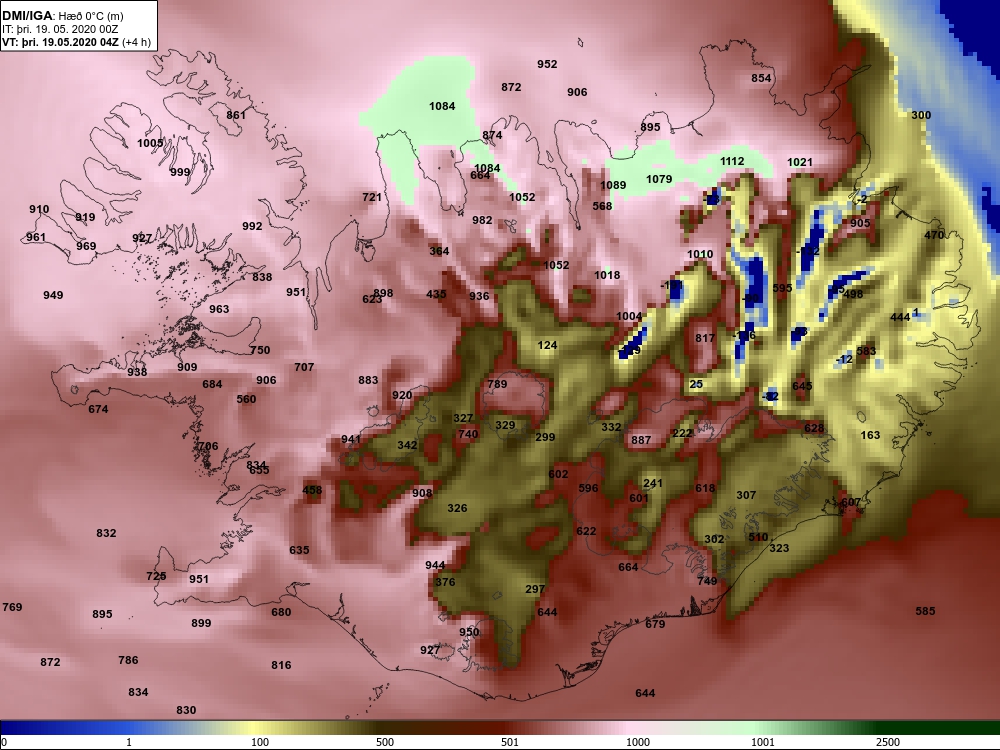Click the map value '861' in the Westfjords
The width and height of the screenshot is (1000, 750).
(236, 115)
